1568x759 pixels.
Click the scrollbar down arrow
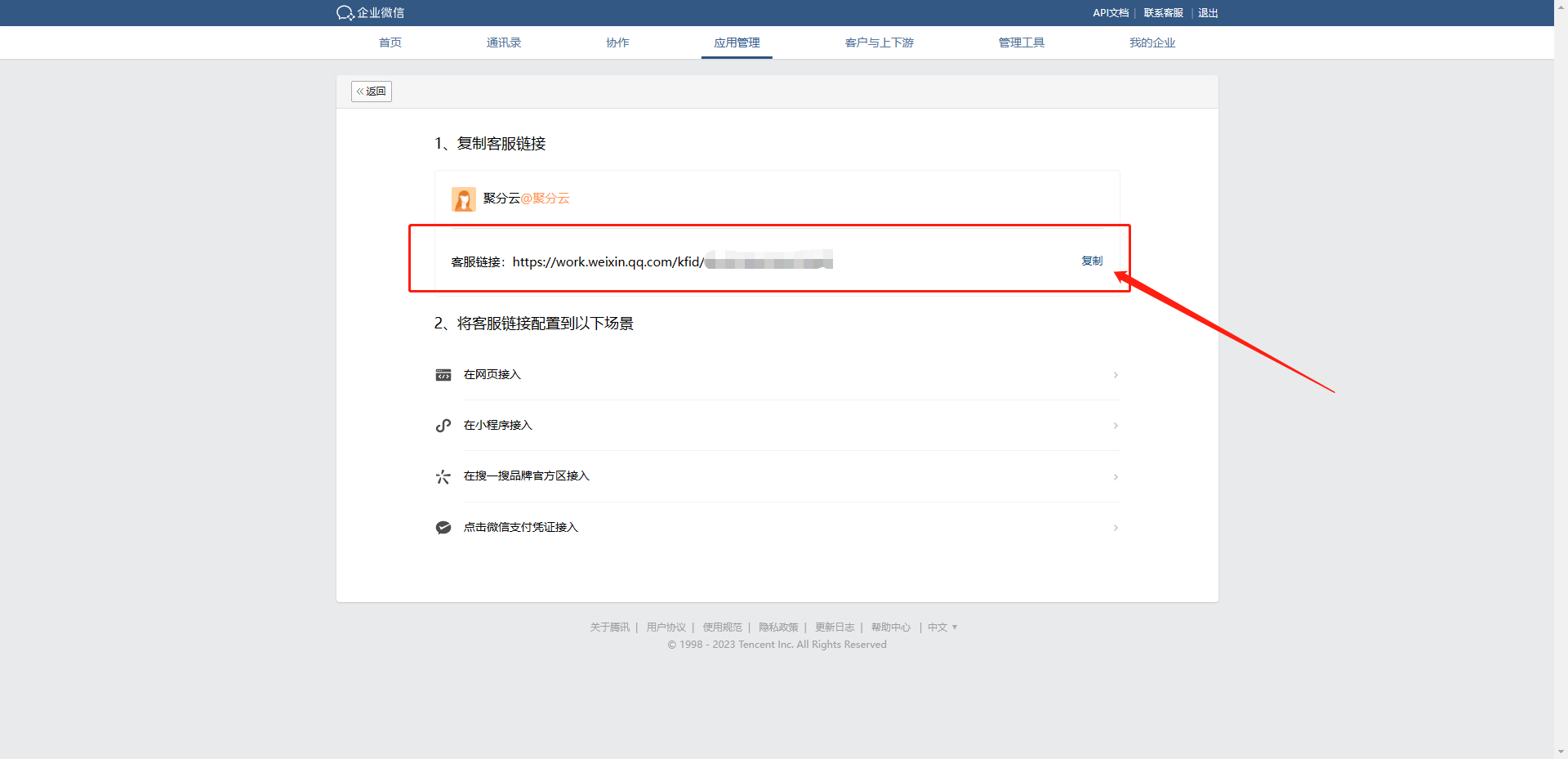click(x=1561, y=752)
